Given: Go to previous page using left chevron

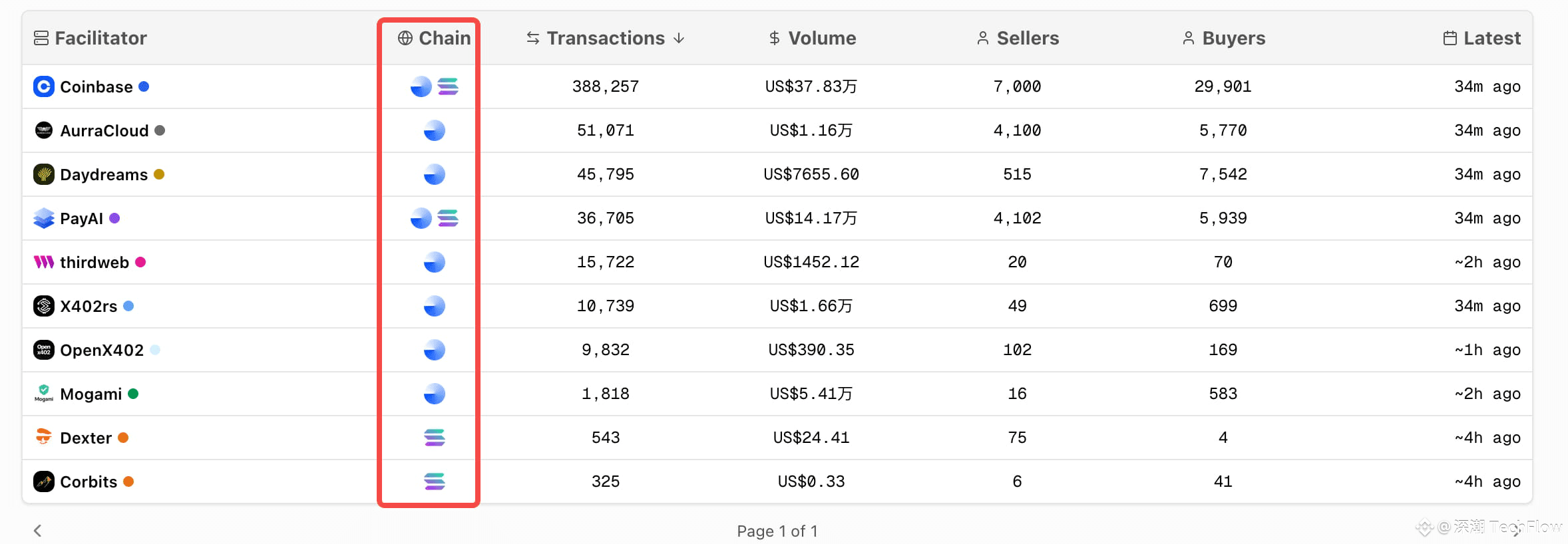Looking at the screenshot, I should click(x=38, y=530).
